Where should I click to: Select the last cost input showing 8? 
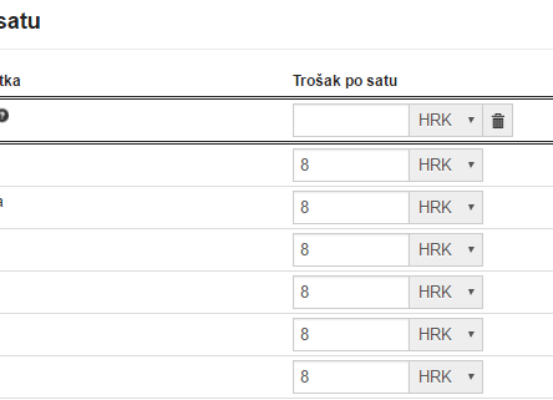click(x=351, y=377)
